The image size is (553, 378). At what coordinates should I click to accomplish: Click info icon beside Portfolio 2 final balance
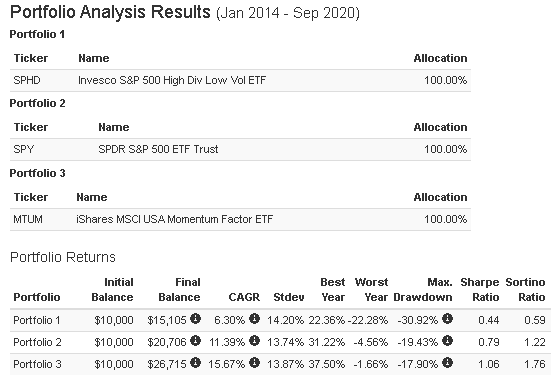[x=195, y=341]
